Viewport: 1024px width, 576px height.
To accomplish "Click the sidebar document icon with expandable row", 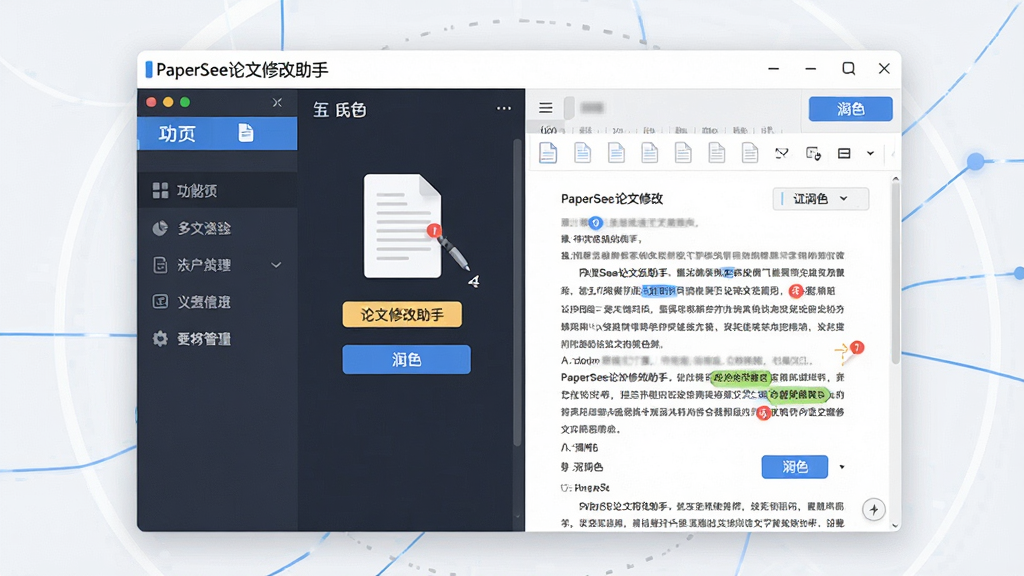I will coord(160,264).
